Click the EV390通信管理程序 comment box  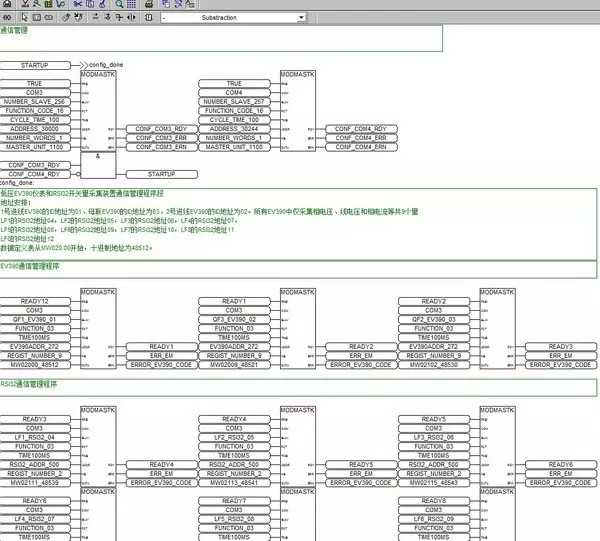[x=298, y=270]
